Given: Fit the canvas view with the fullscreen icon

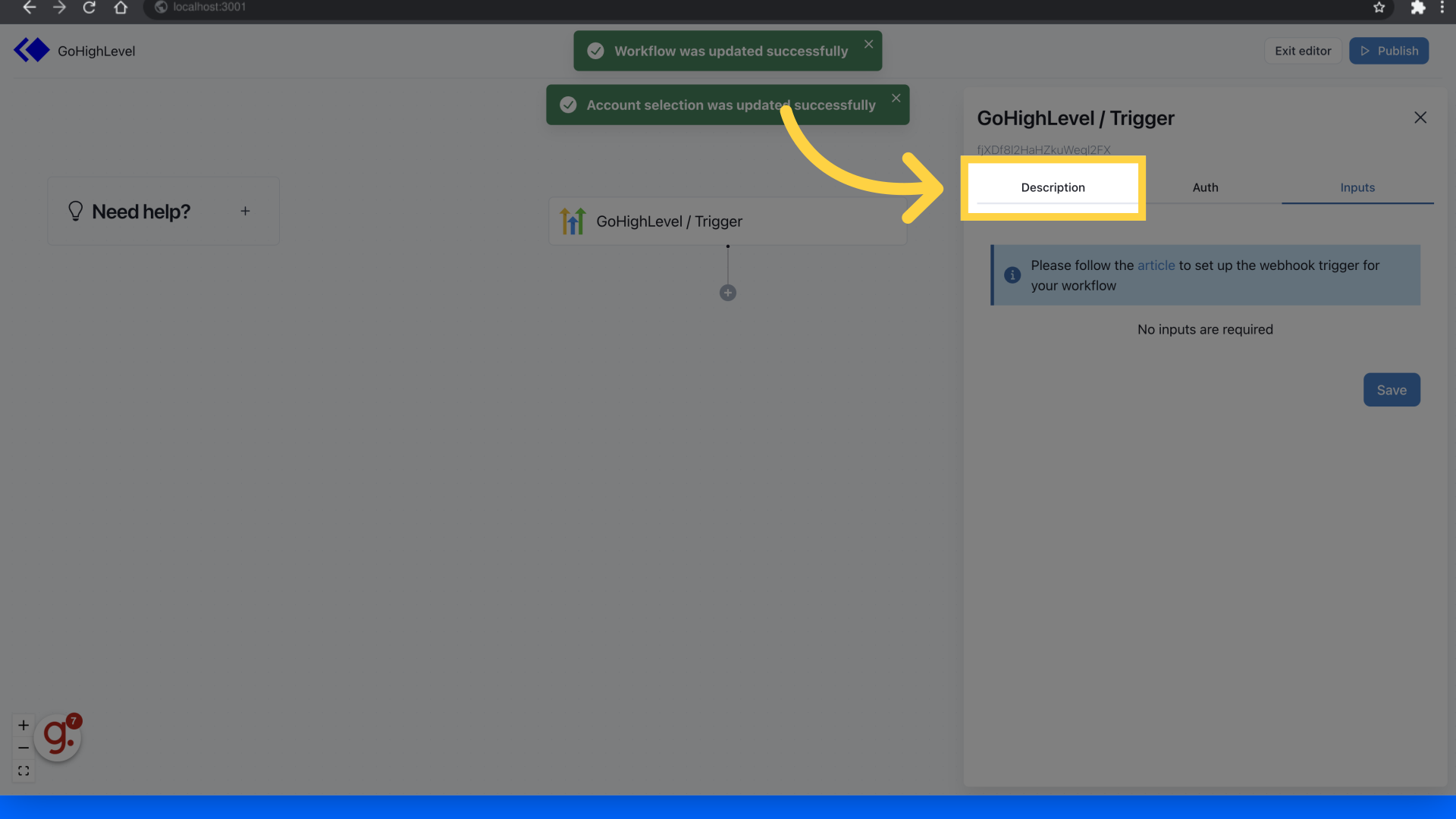Looking at the screenshot, I should (x=24, y=770).
